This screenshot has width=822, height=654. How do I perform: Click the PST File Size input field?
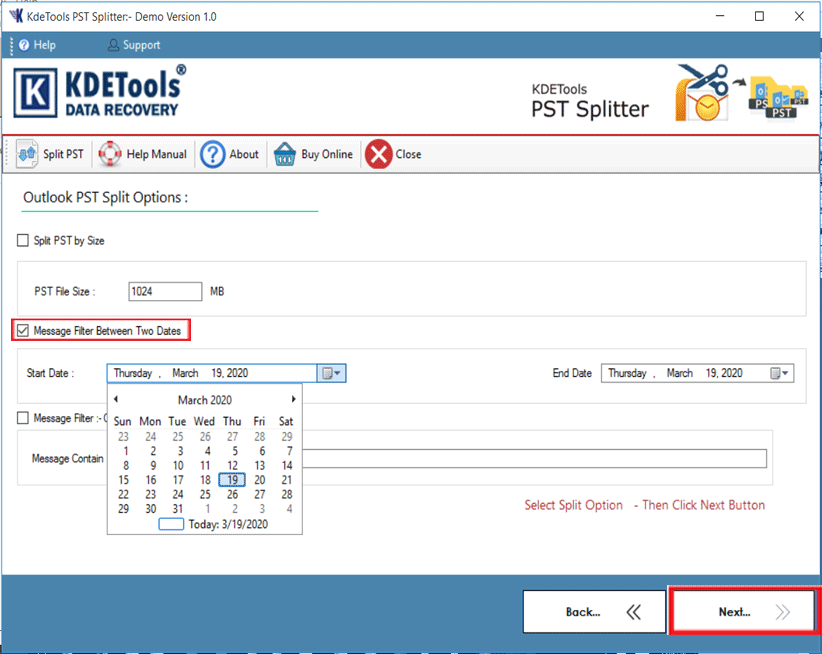click(x=165, y=291)
